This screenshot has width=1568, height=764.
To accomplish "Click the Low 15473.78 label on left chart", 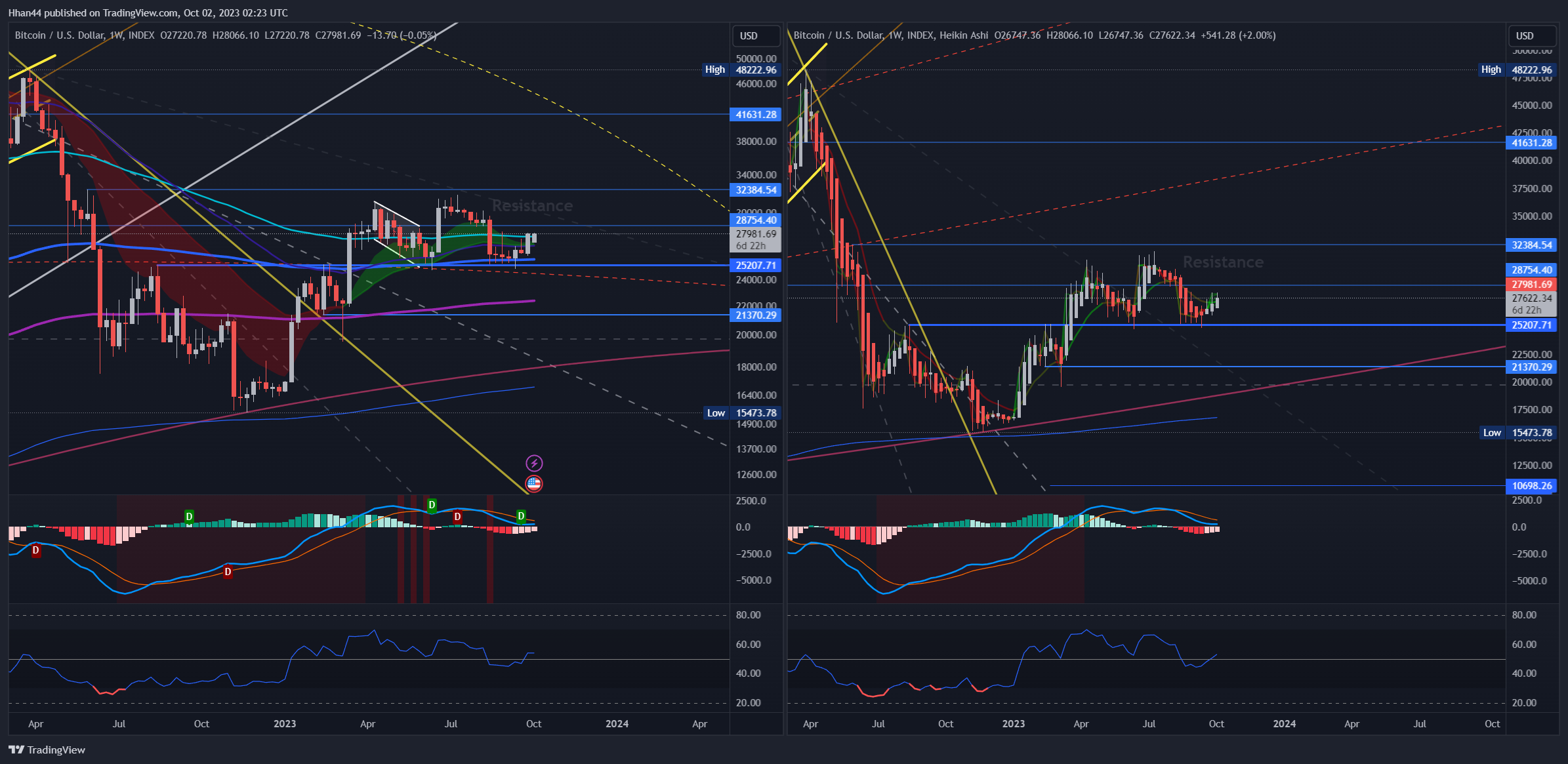I will click(x=742, y=412).
